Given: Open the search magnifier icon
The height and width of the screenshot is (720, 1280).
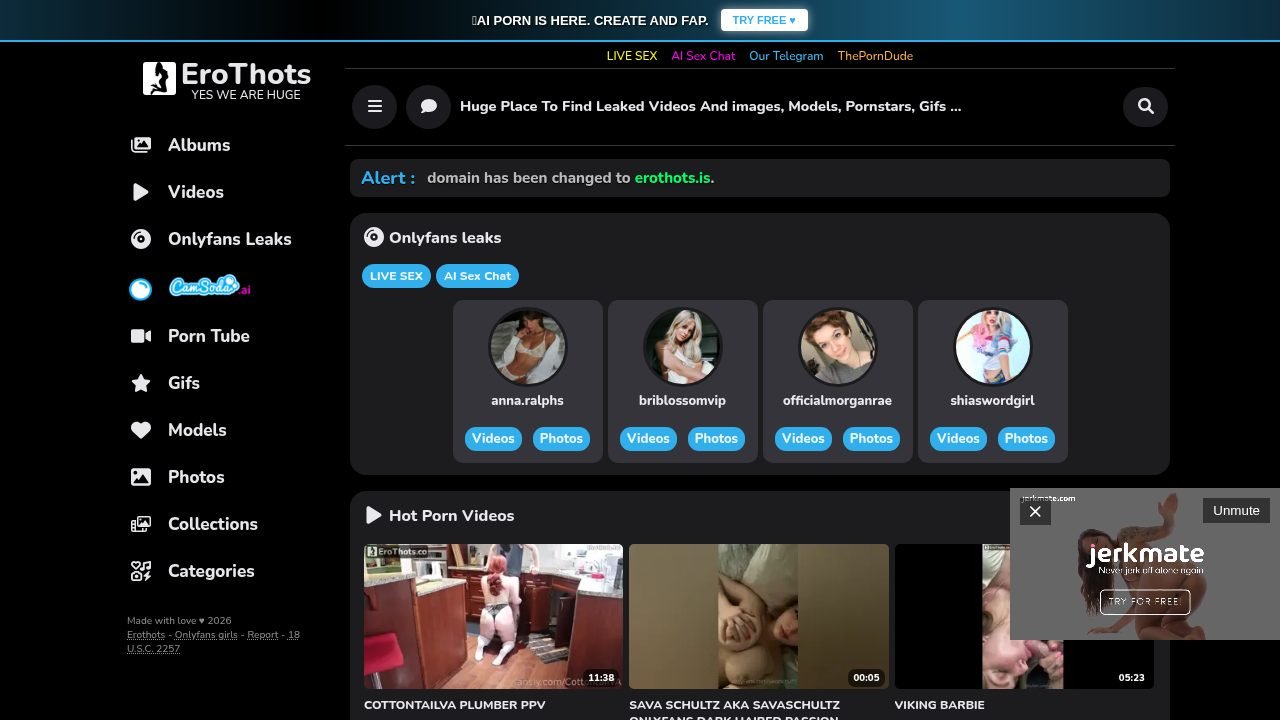Looking at the screenshot, I should tap(1146, 106).
